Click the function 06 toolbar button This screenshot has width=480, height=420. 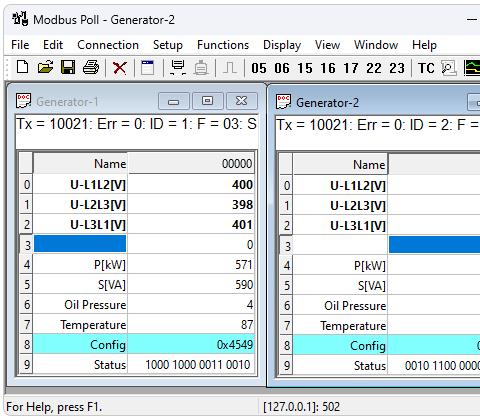[282, 68]
